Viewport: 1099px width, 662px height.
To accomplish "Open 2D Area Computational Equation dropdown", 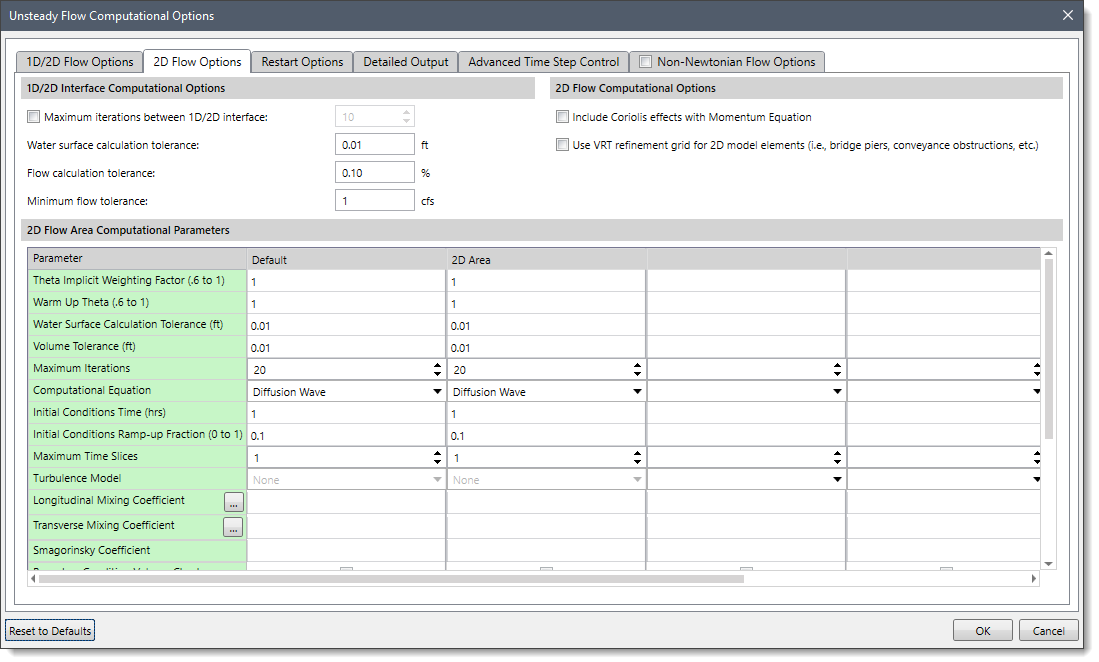I will tap(637, 392).
